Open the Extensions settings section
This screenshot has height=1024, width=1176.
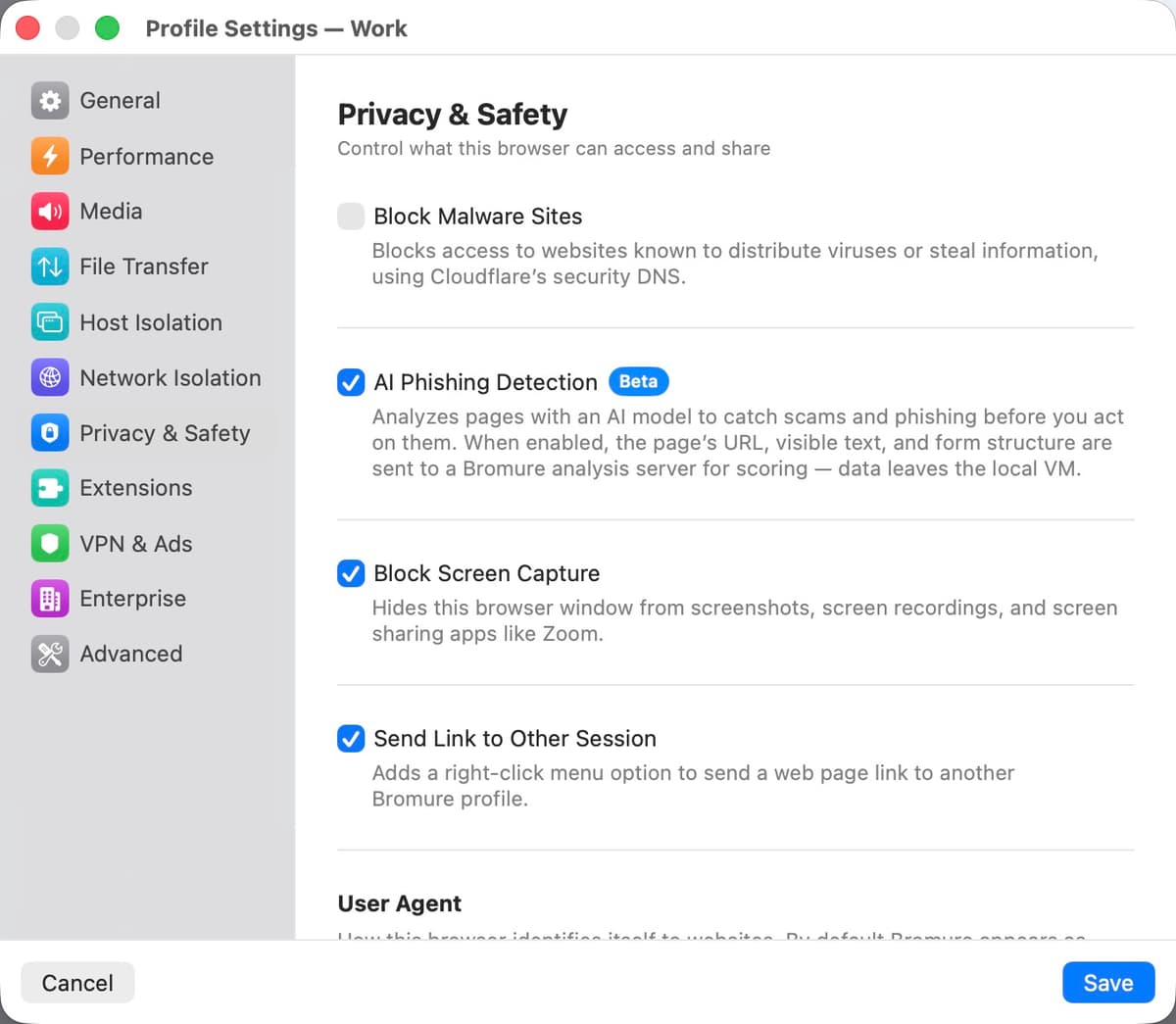tap(147, 488)
